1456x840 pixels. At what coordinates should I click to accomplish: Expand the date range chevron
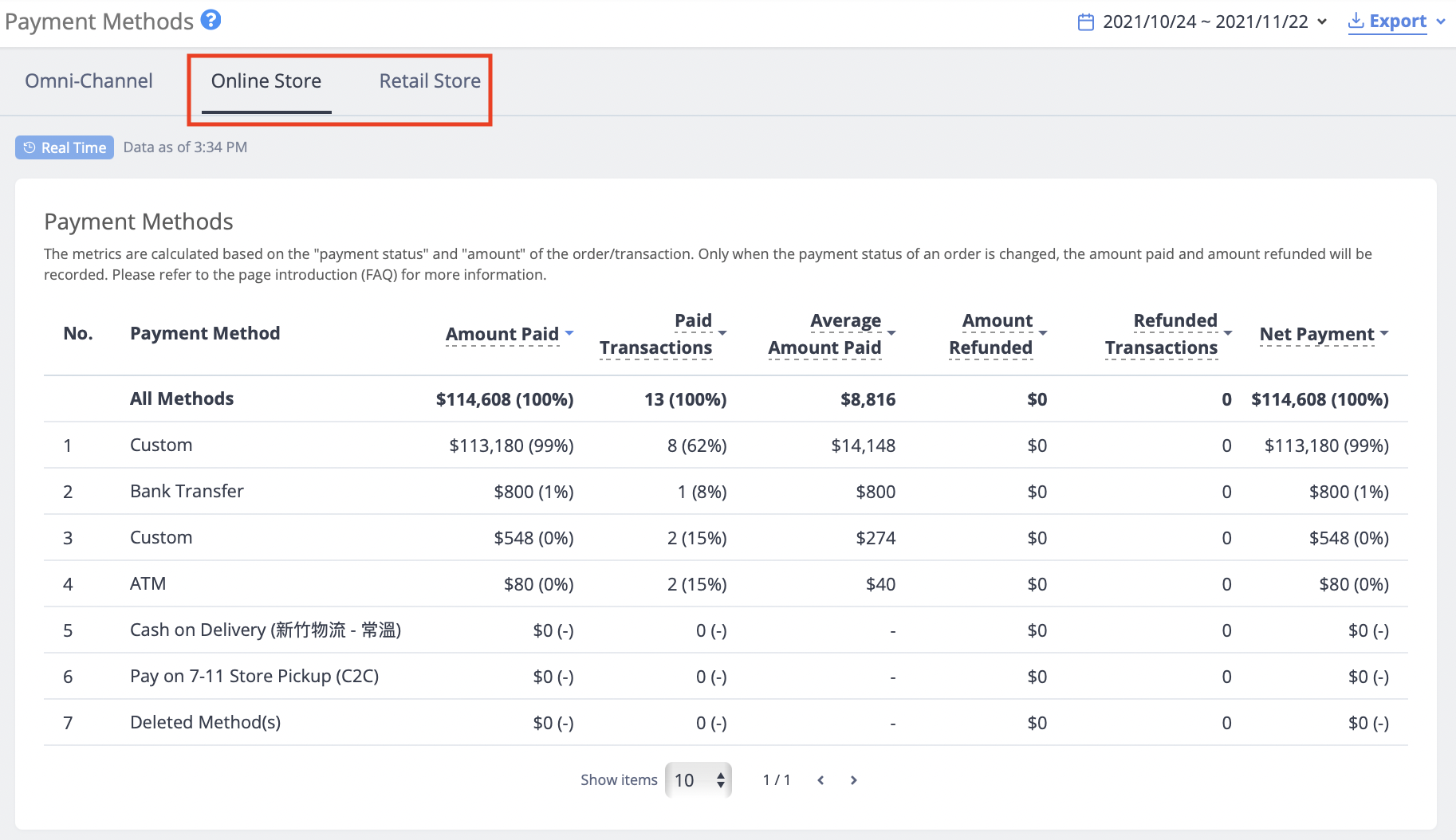pyautogui.click(x=1322, y=22)
